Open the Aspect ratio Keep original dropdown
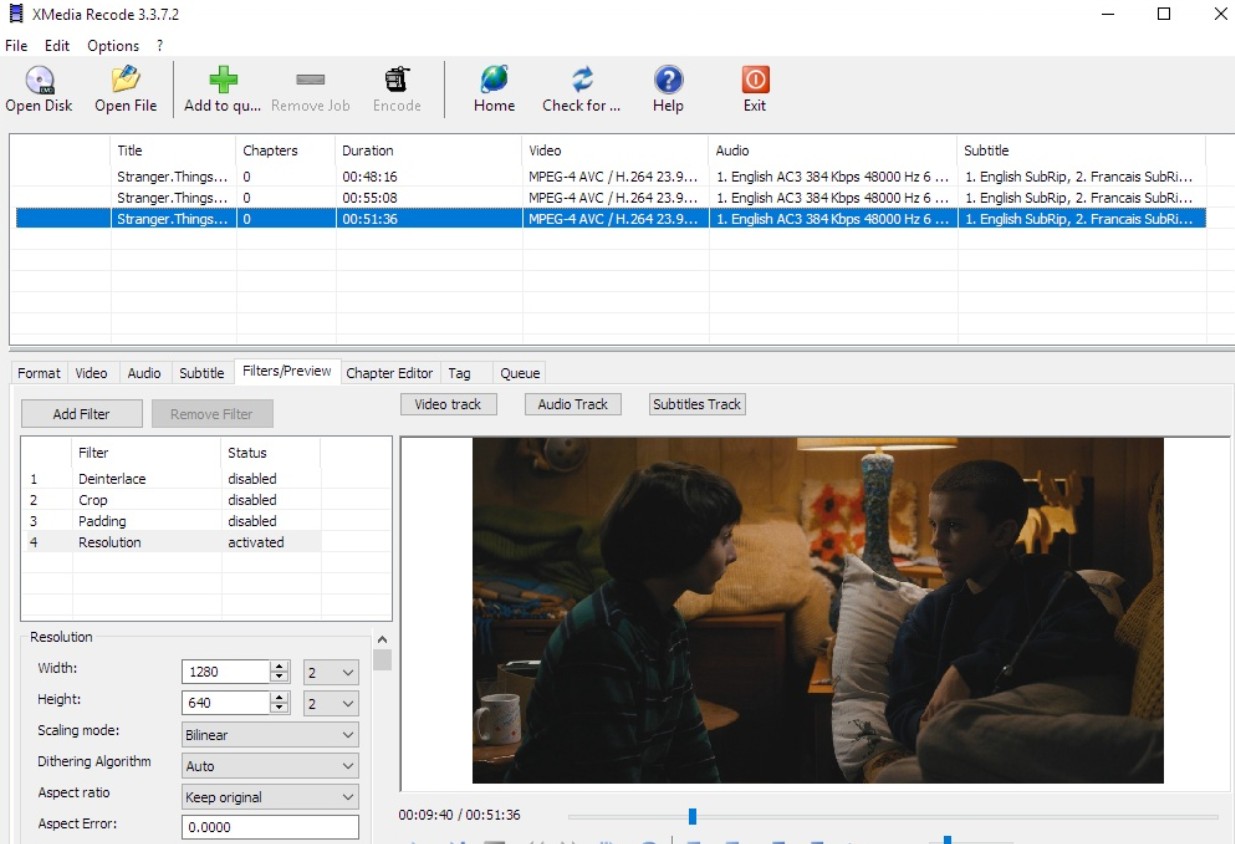1235x844 pixels. pos(270,797)
